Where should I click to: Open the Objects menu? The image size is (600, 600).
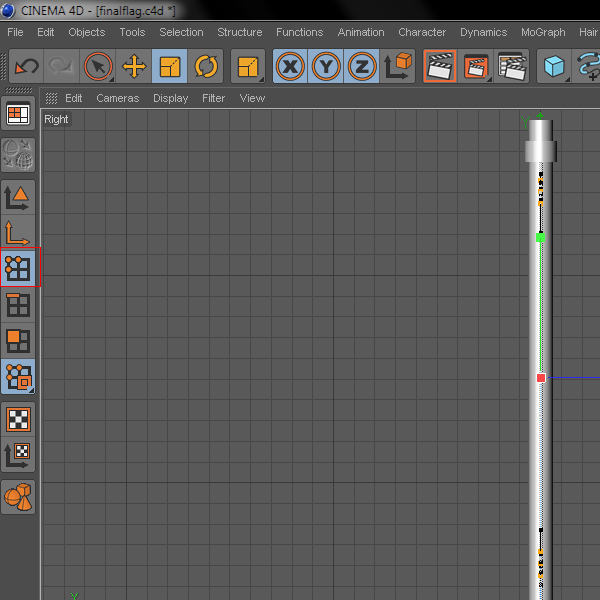click(x=87, y=32)
